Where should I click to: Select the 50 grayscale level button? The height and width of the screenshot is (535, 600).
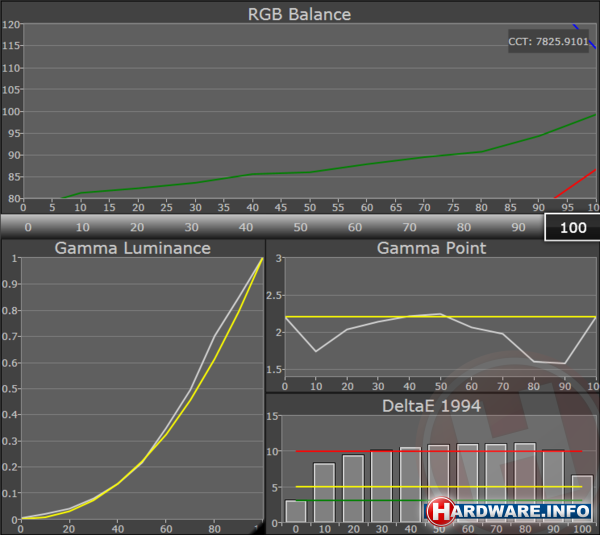[301, 227]
